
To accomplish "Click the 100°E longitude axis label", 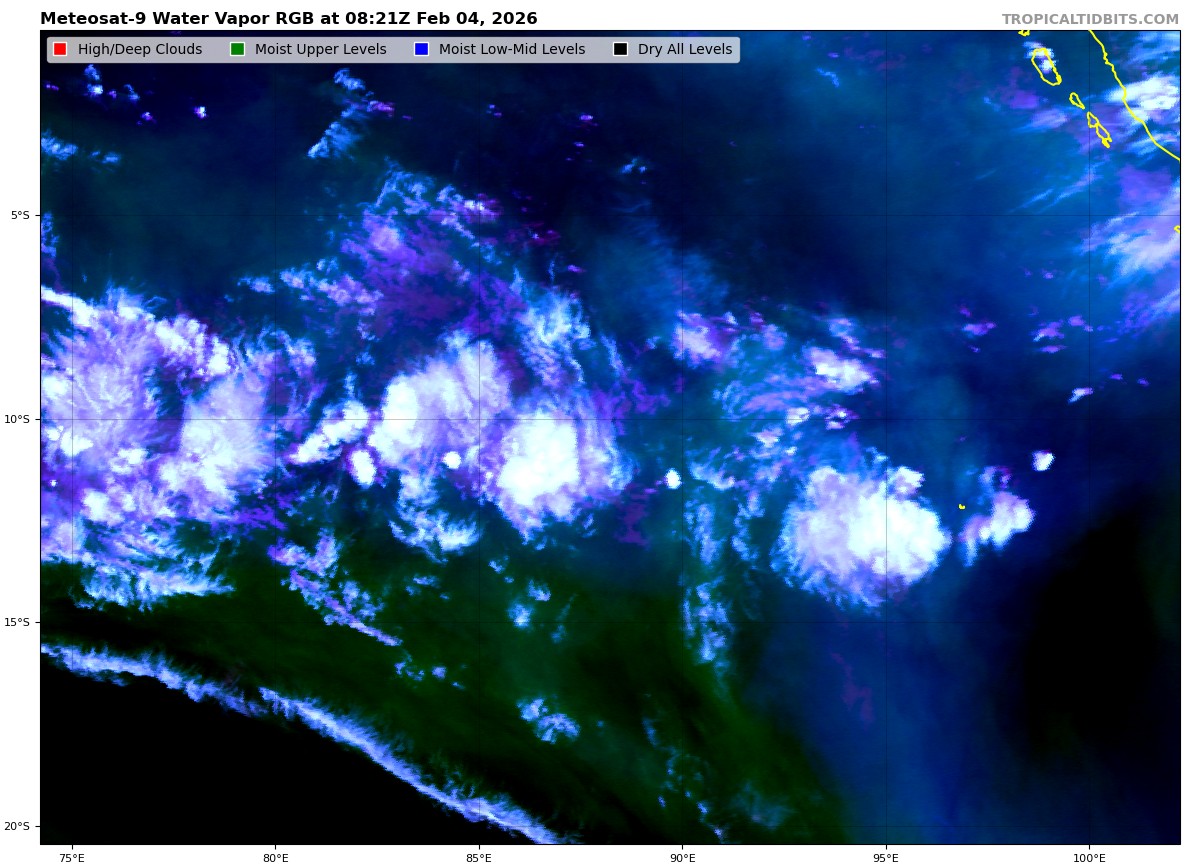I will tap(1089, 857).
